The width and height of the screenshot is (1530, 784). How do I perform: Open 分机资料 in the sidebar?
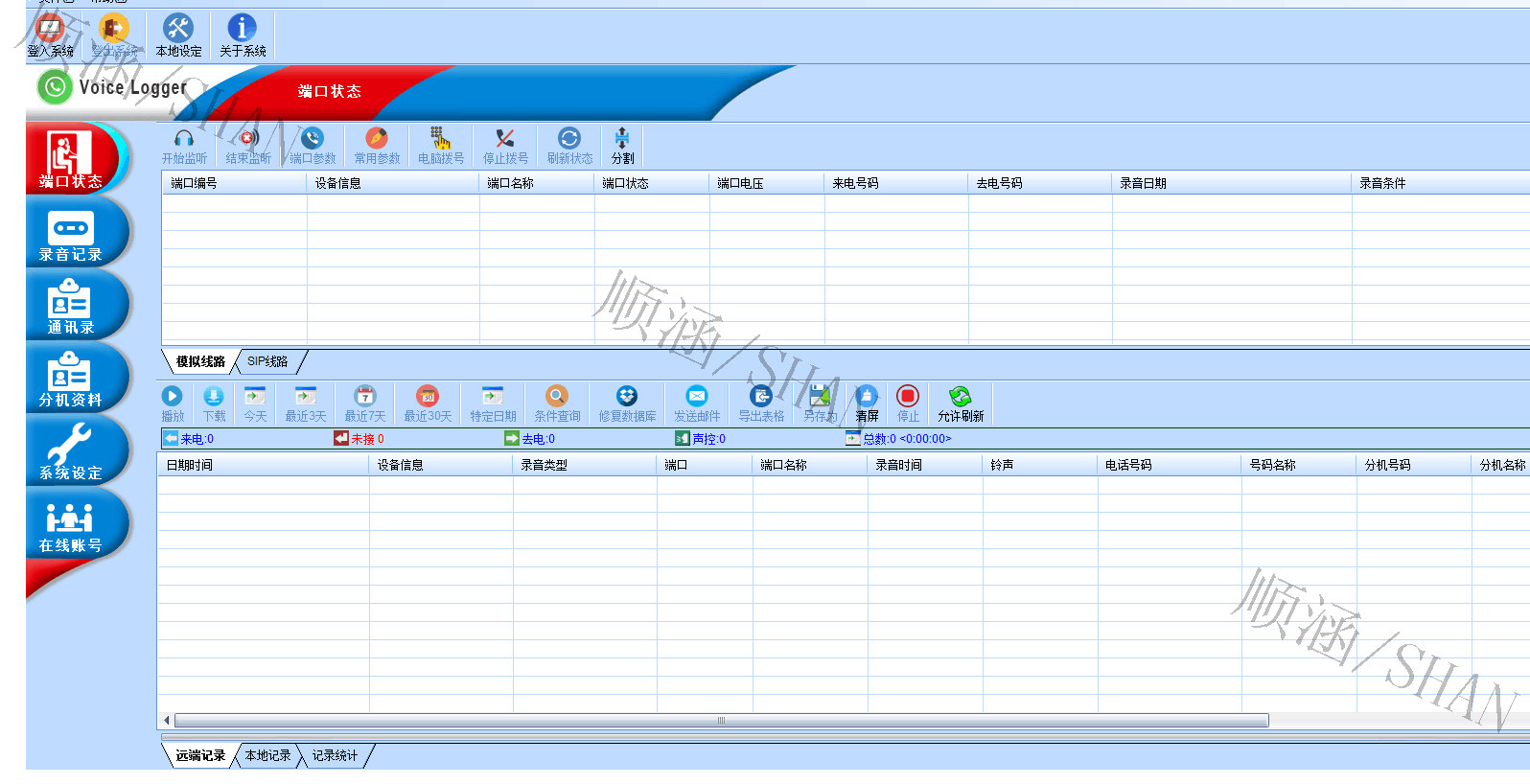coord(75,378)
